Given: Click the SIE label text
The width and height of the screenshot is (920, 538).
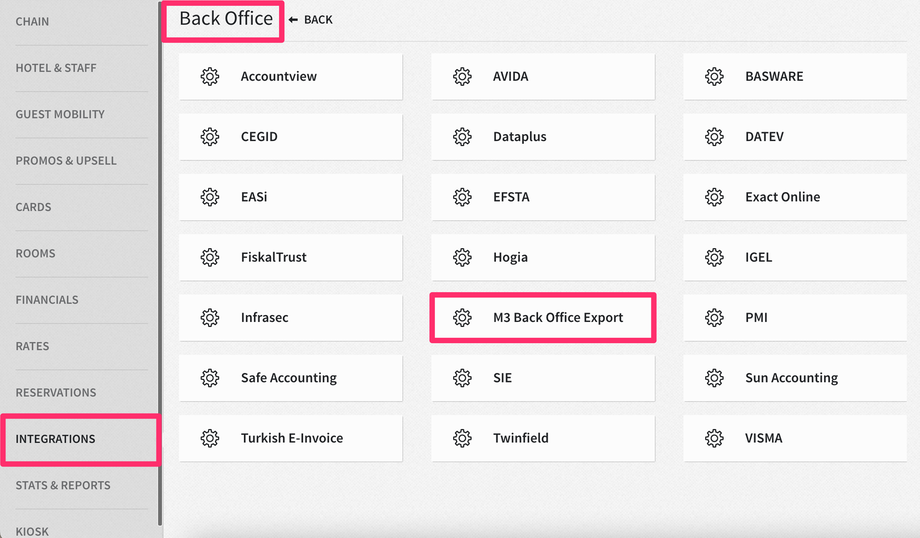Looking at the screenshot, I should point(502,378).
